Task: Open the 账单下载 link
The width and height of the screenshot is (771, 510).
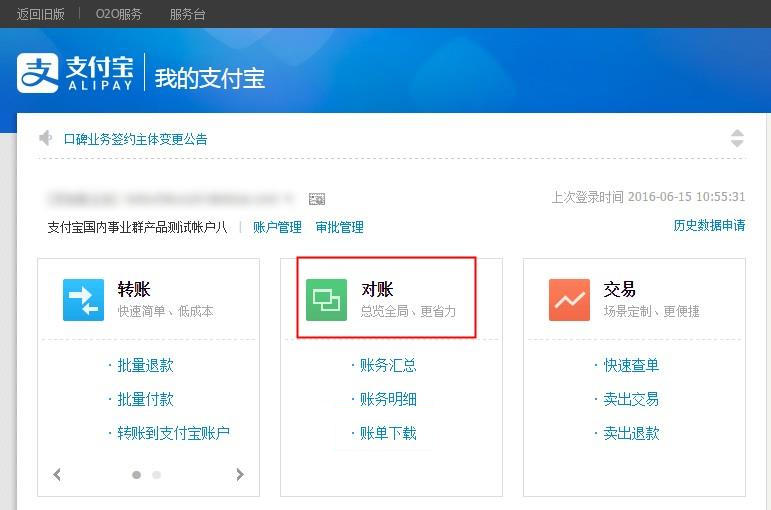Action: coord(388,433)
